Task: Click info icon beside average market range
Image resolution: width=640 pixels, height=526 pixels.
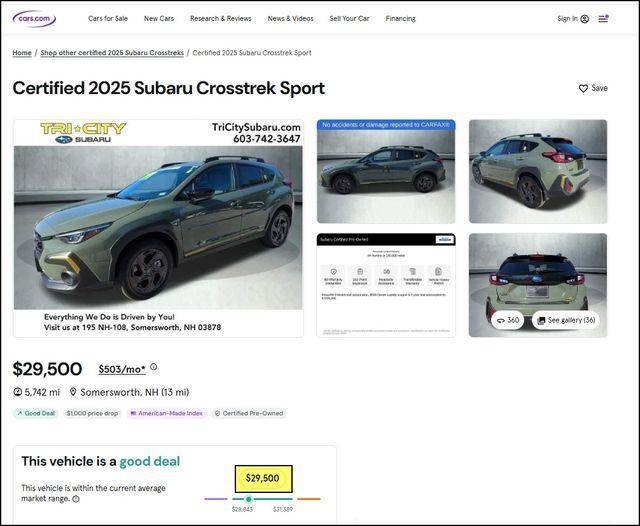Action: pyautogui.click(x=76, y=499)
